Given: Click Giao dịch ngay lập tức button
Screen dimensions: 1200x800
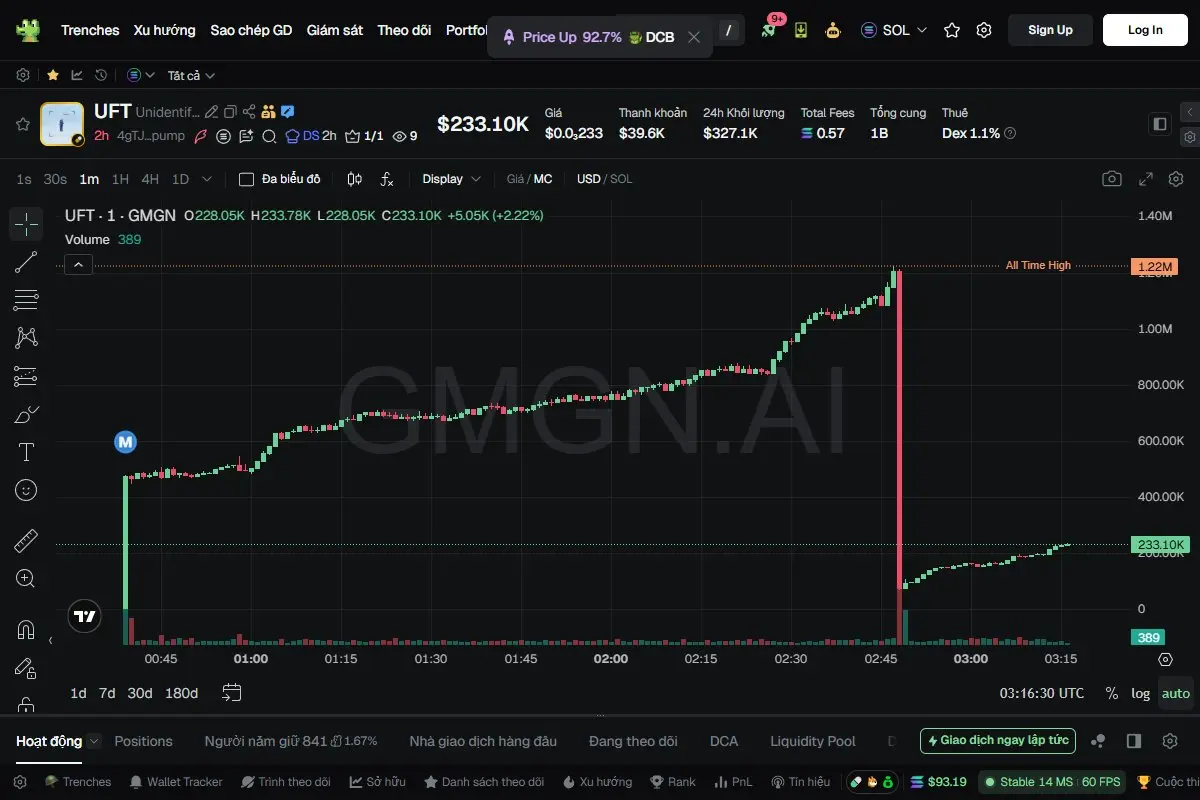Looking at the screenshot, I should coord(998,741).
